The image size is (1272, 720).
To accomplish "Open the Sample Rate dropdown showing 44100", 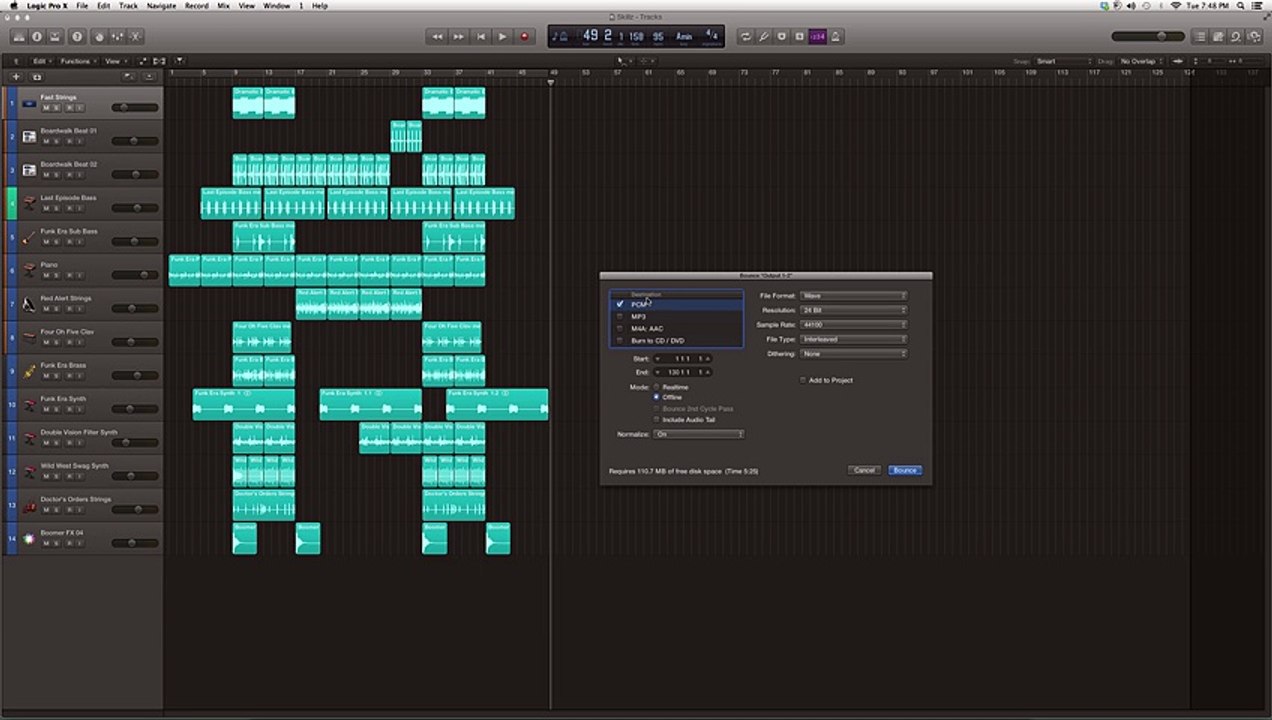I will tap(854, 325).
